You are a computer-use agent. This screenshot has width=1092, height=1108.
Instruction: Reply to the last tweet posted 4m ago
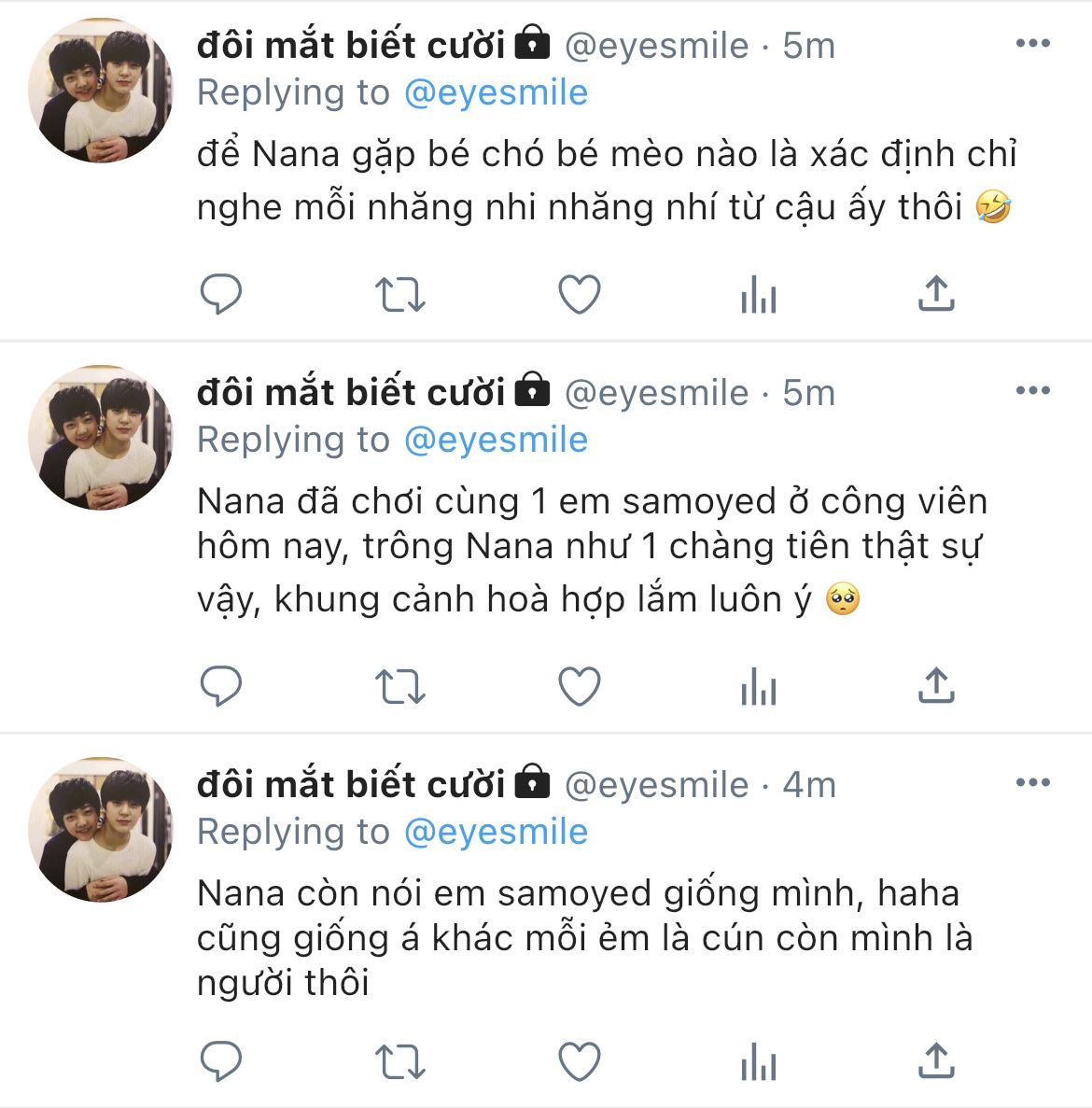click(x=221, y=1060)
